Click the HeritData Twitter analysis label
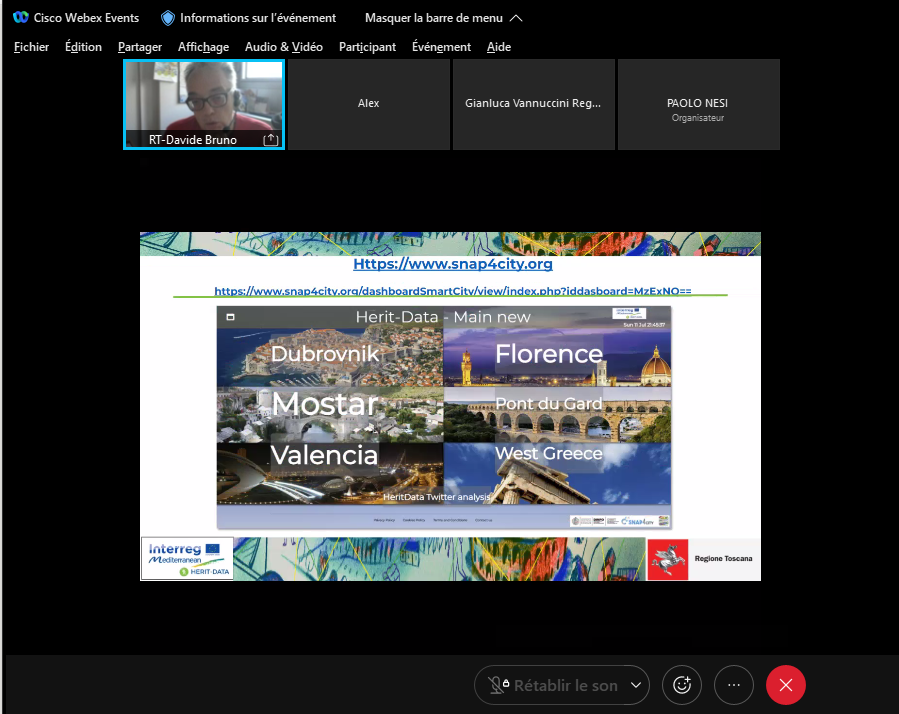Screen dimensions: 899x714 pyautogui.click(x=436, y=497)
